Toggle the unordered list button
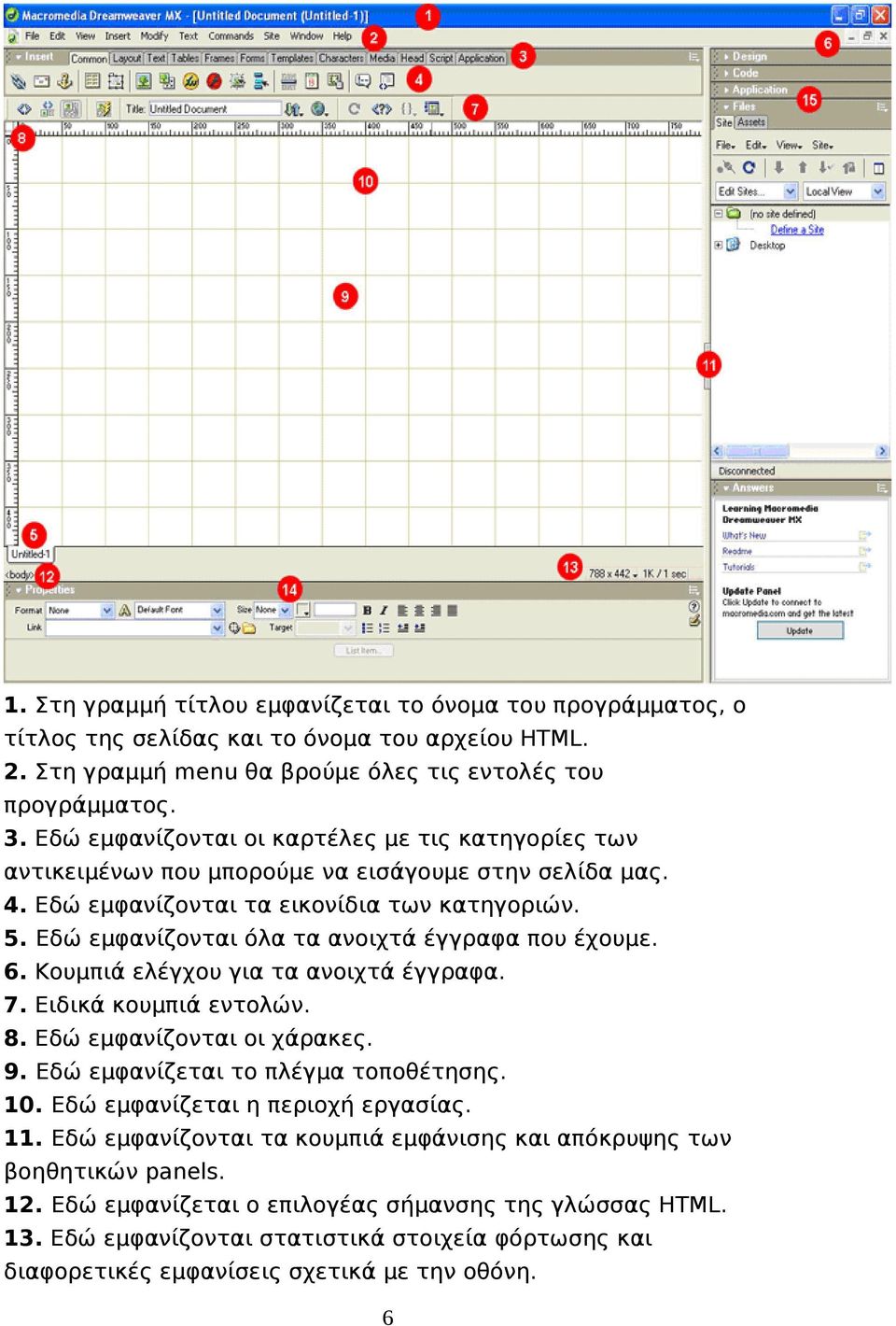The image size is (896, 1326). tap(367, 628)
